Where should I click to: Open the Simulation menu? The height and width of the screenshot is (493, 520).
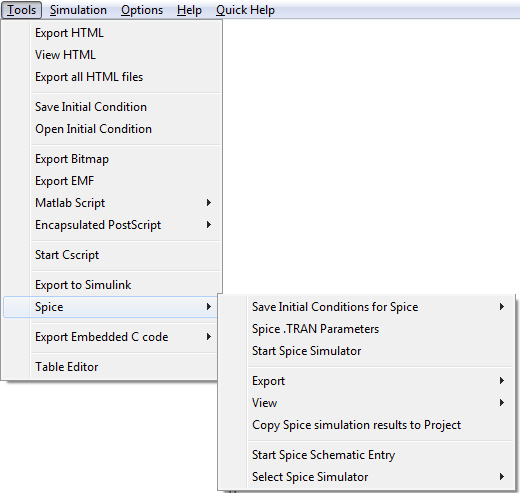tap(78, 10)
